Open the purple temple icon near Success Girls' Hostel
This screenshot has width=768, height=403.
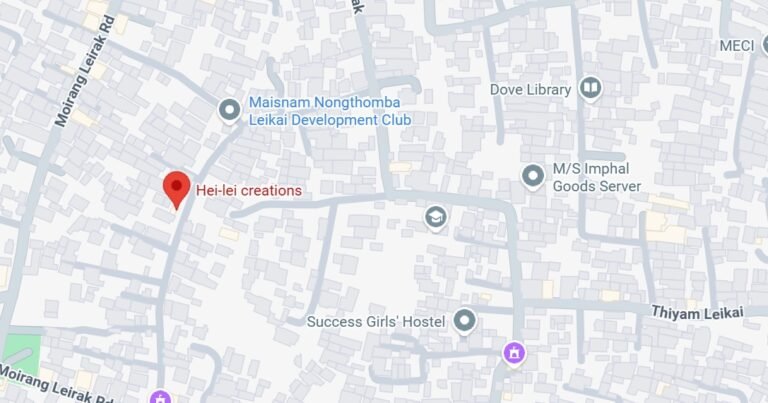tap(514, 353)
